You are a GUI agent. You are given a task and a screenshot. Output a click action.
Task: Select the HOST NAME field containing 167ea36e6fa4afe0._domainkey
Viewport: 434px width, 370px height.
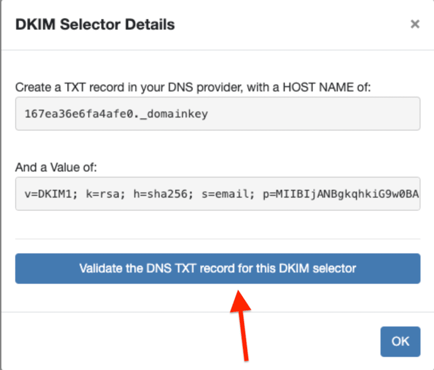point(218,114)
